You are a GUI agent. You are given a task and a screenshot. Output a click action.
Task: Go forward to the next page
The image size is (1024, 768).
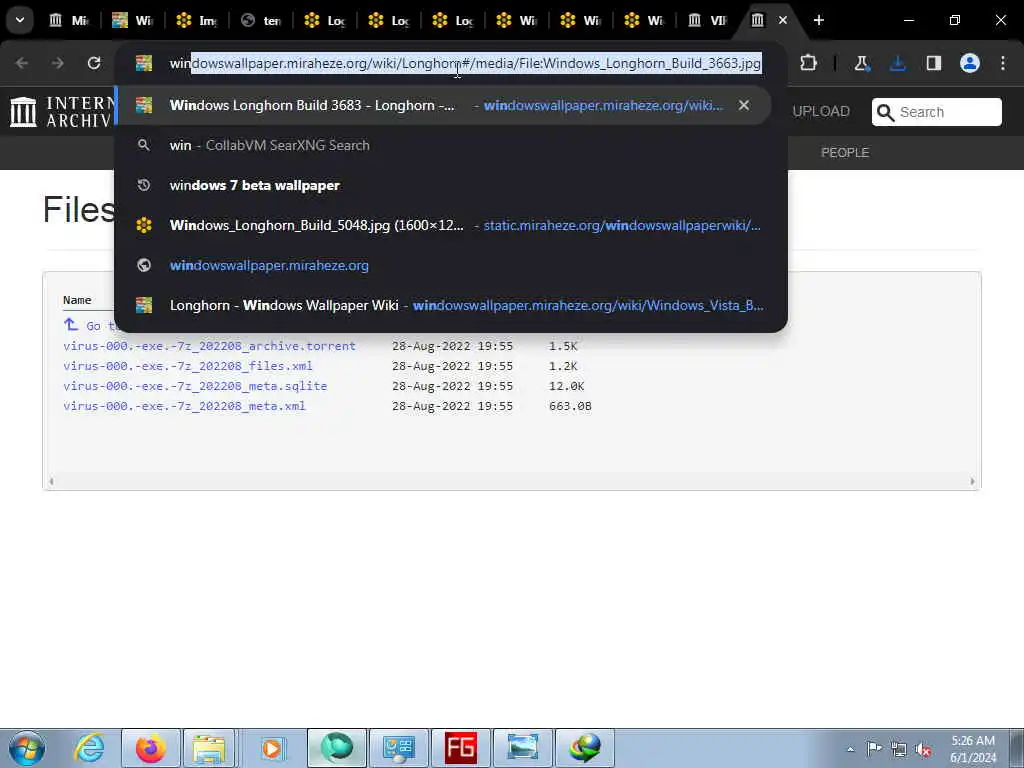tap(57, 63)
